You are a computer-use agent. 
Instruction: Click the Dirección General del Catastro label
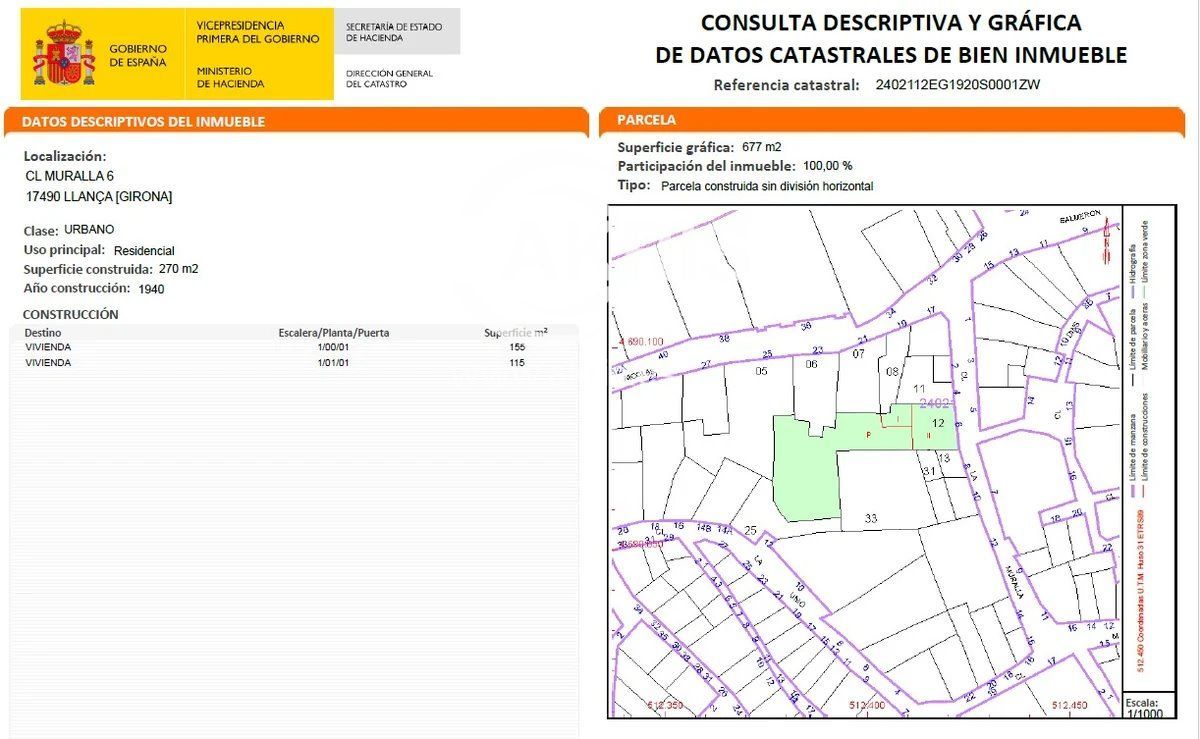tap(389, 78)
